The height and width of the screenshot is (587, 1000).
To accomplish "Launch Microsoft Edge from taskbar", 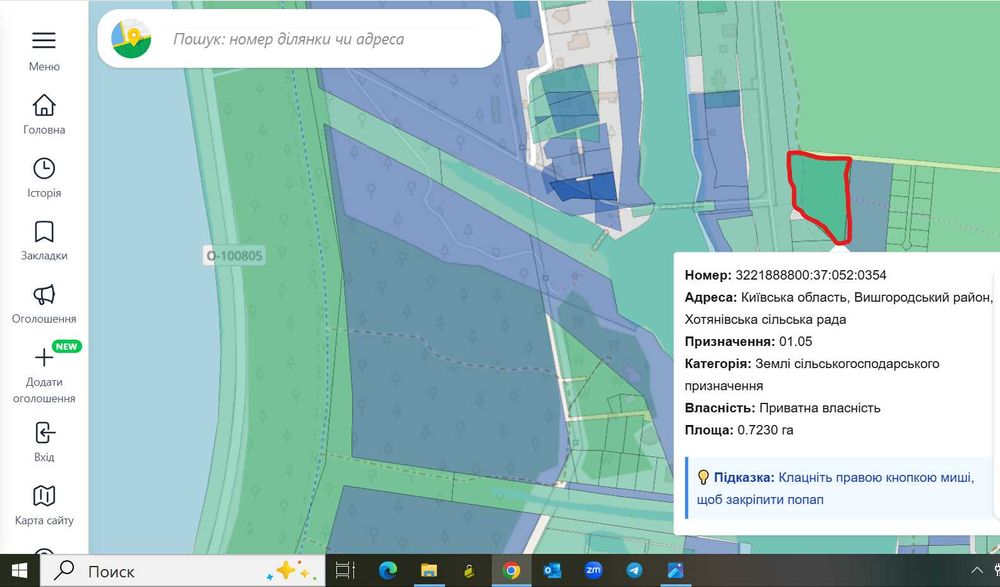I will coord(387,570).
